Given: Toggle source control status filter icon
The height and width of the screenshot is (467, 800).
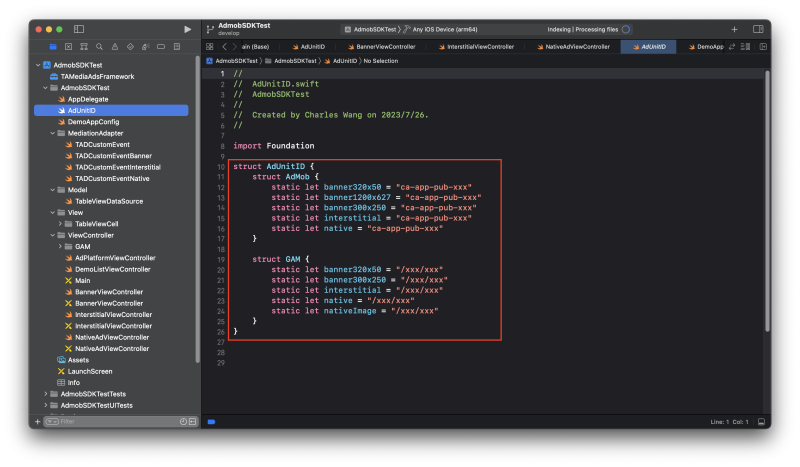Looking at the screenshot, I should click(192, 422).
